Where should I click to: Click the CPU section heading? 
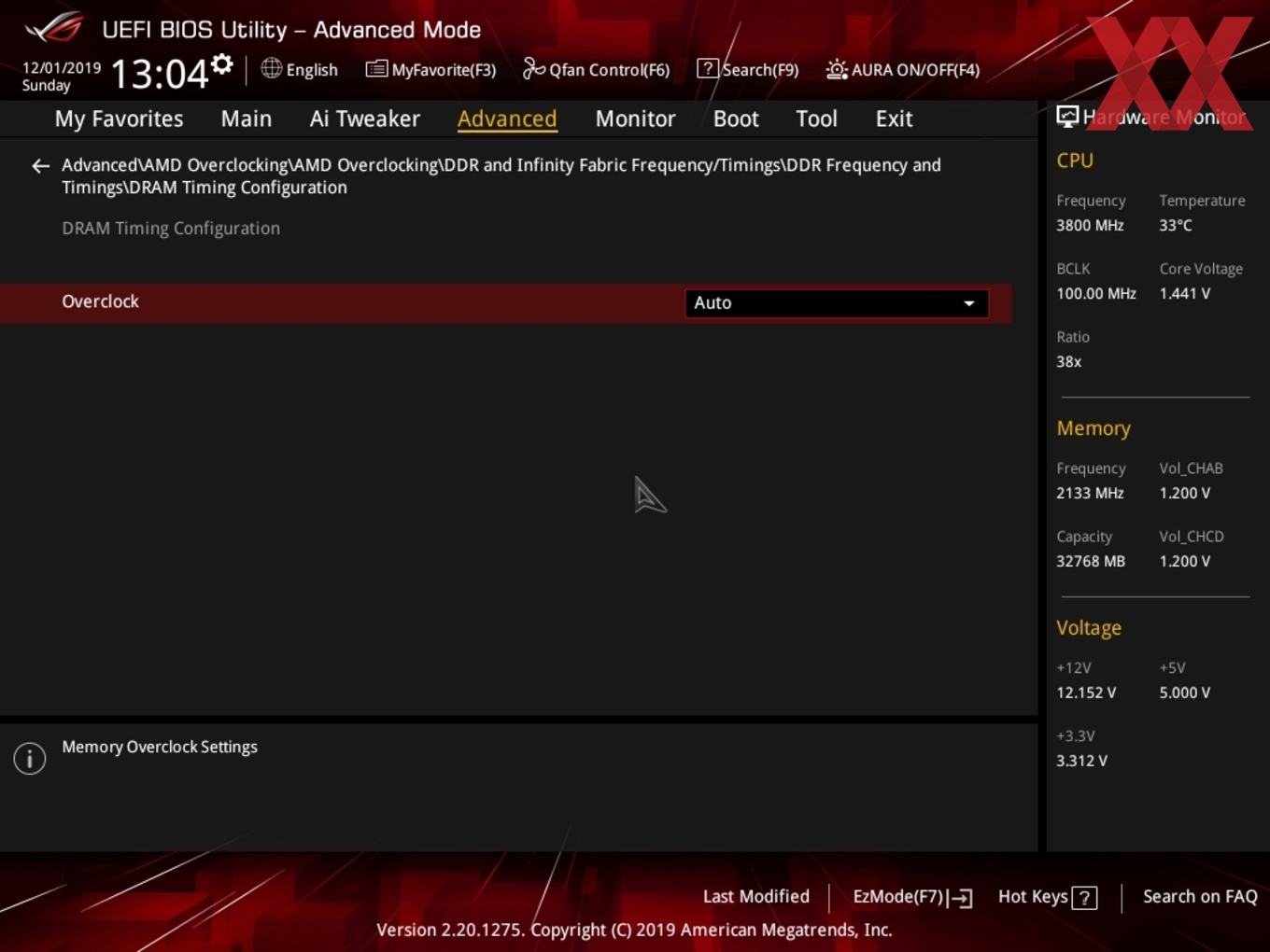click(x=1075, y=161)
